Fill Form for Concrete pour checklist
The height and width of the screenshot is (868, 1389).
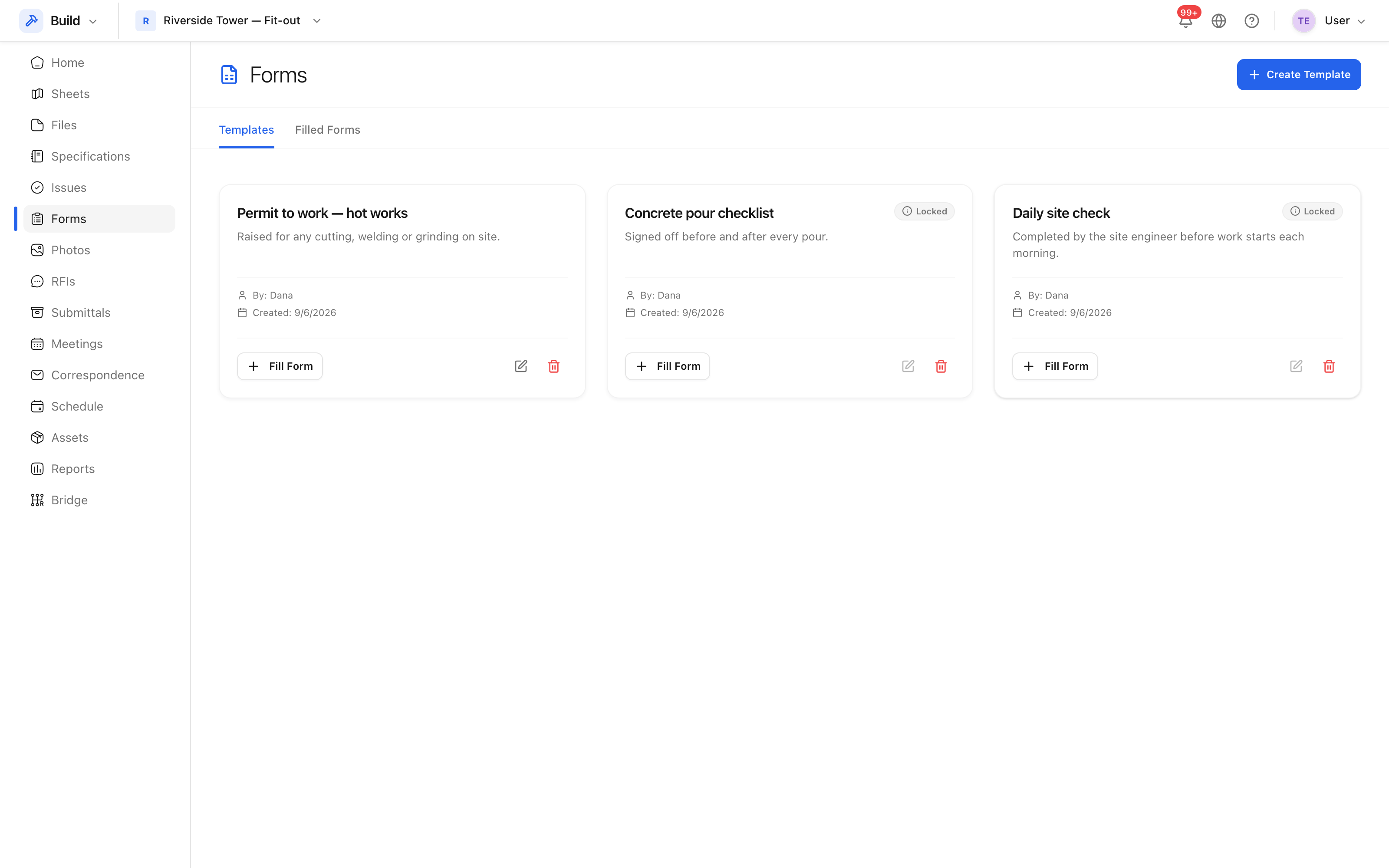coord(667,366)
